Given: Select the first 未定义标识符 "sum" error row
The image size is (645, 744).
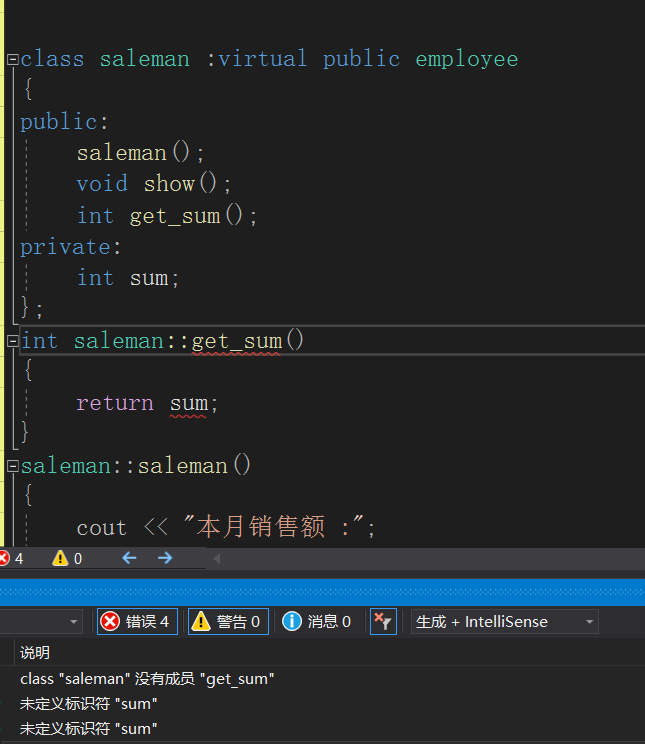Looking at the screenshot, I should [88, 704].
